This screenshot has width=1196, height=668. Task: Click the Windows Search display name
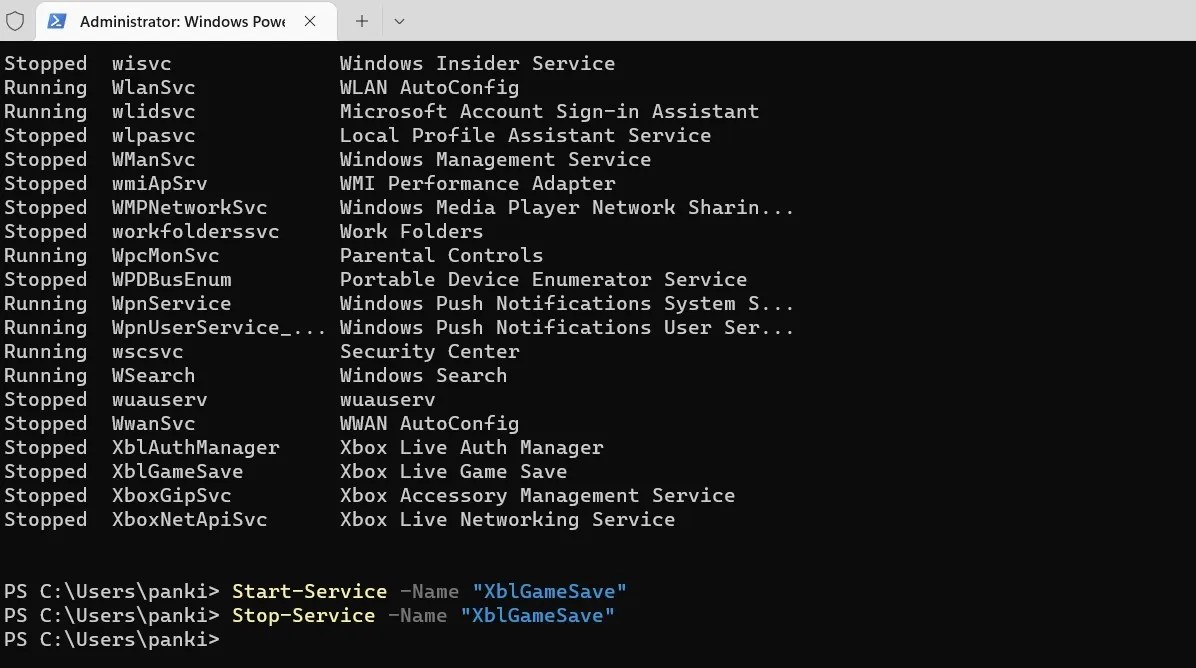point(423,375)
